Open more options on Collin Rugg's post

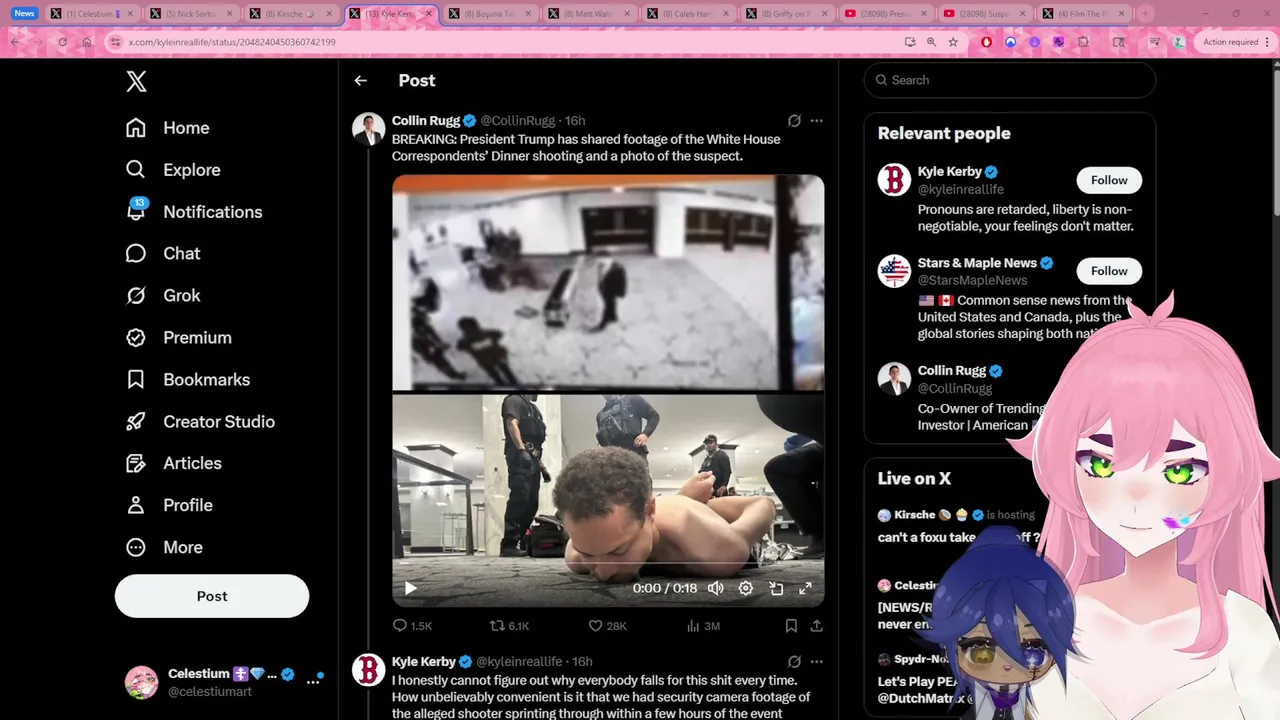tap(817, 121)
